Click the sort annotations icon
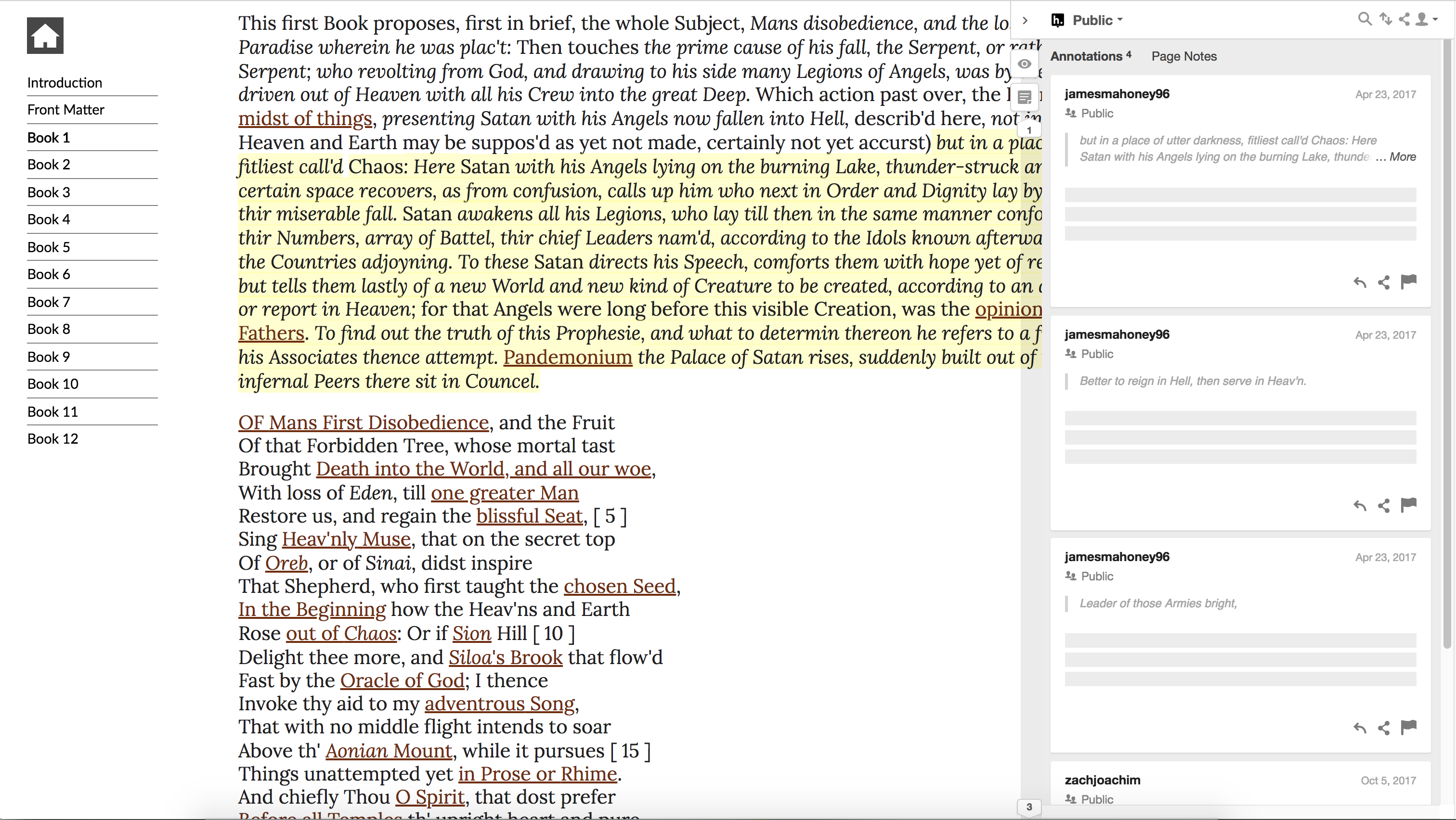Image resolution: width=1456 pixels, height=820 pixels. click(x=1385, y=19)
